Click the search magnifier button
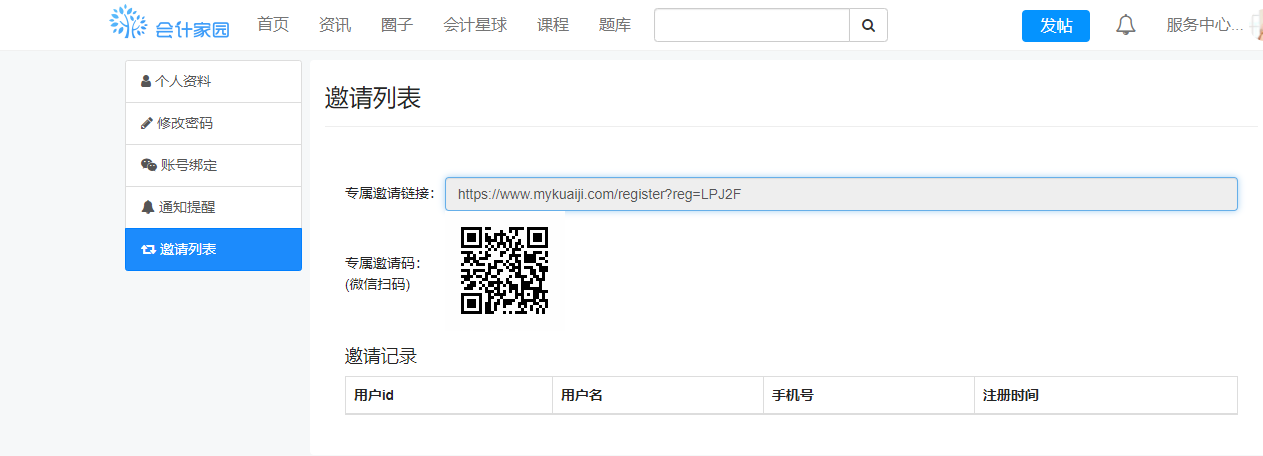 click(868, 25)
